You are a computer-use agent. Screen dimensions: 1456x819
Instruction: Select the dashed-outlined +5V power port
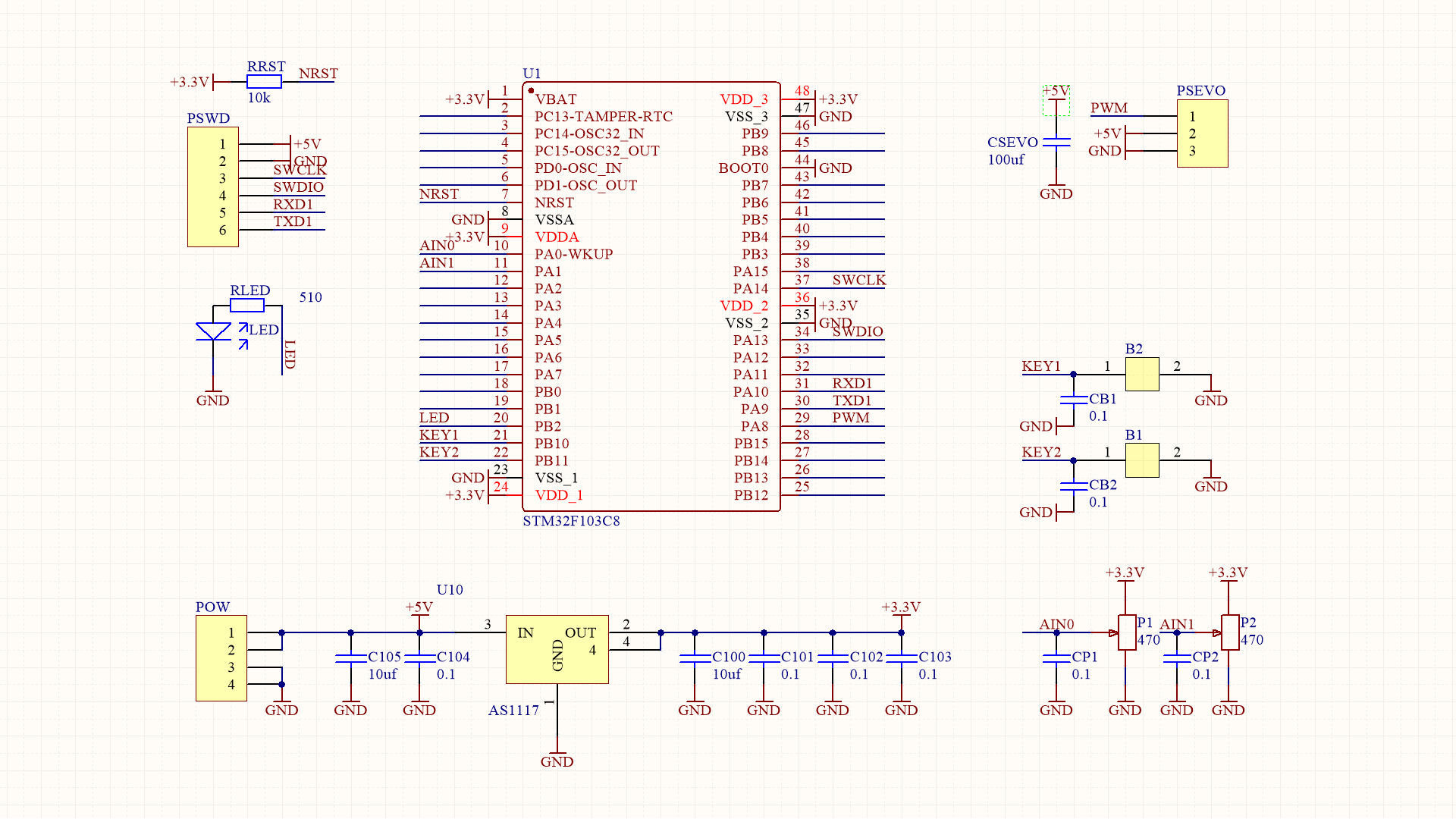(x=1056, y=99)
